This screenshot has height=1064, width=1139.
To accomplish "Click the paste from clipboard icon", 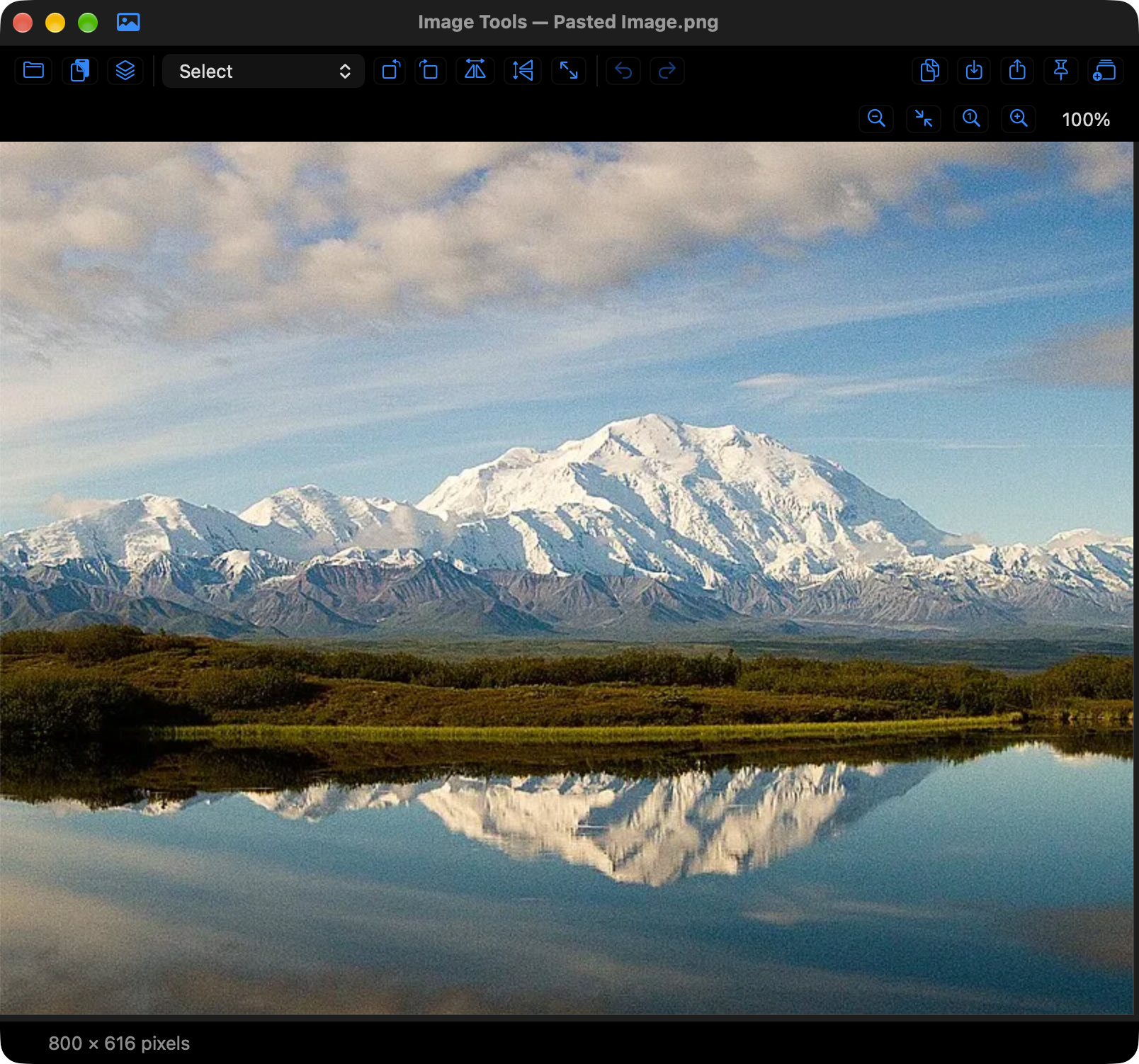I will coord(80,71).
